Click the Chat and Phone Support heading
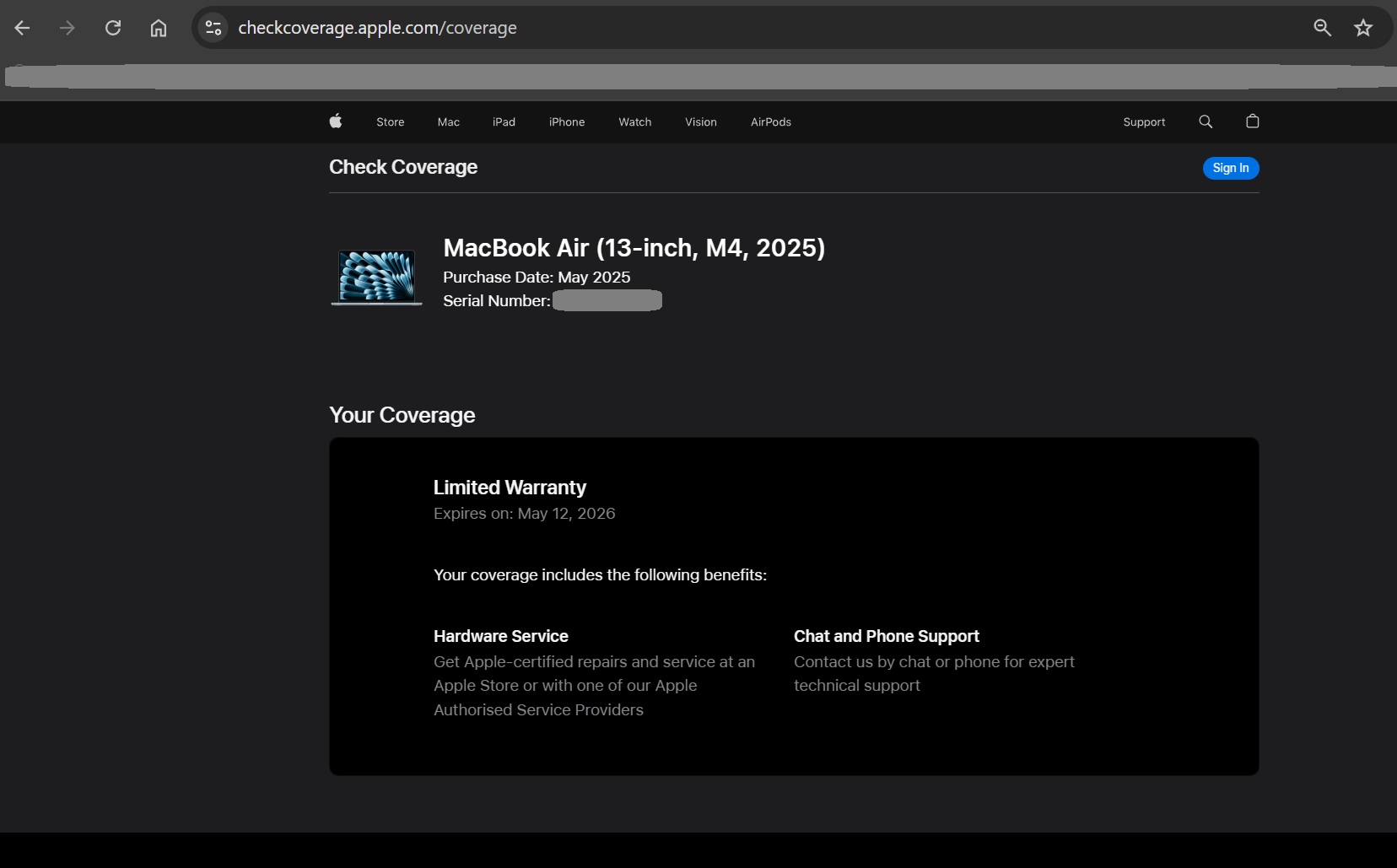The width and height of the screenshot is (1397, 868). click(887, 636)
